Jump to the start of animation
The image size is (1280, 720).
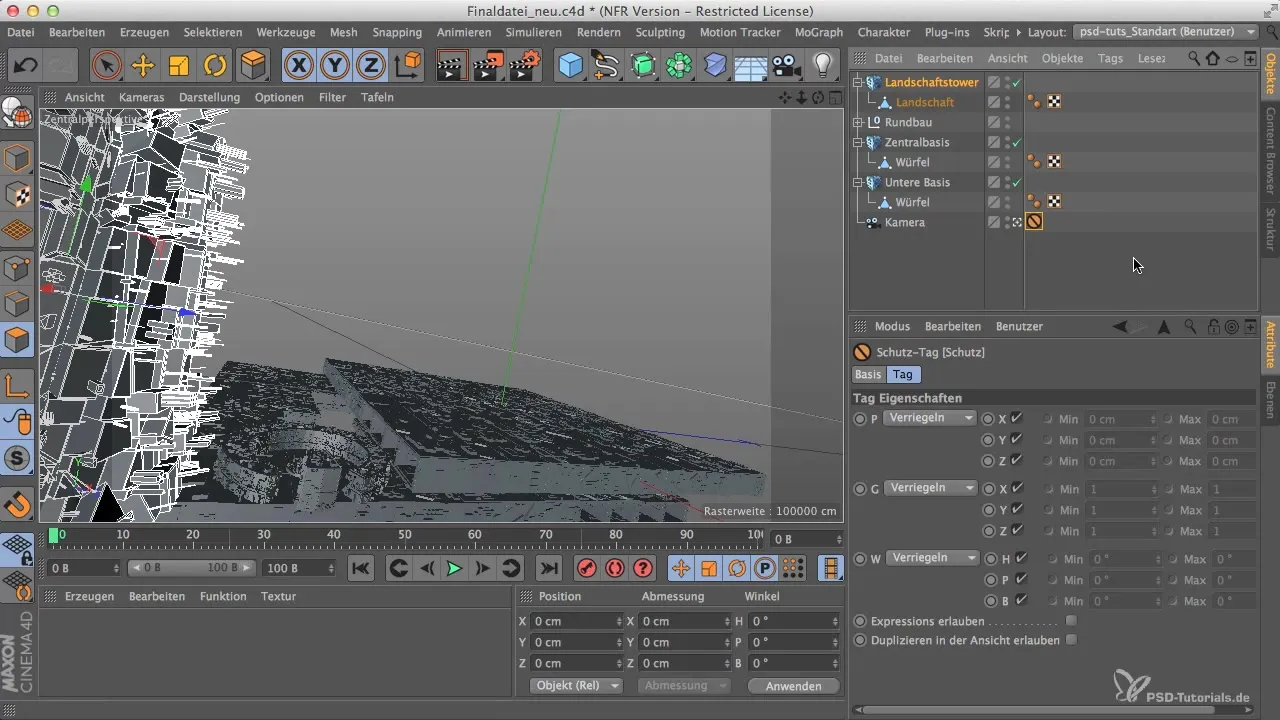point(361,568)
